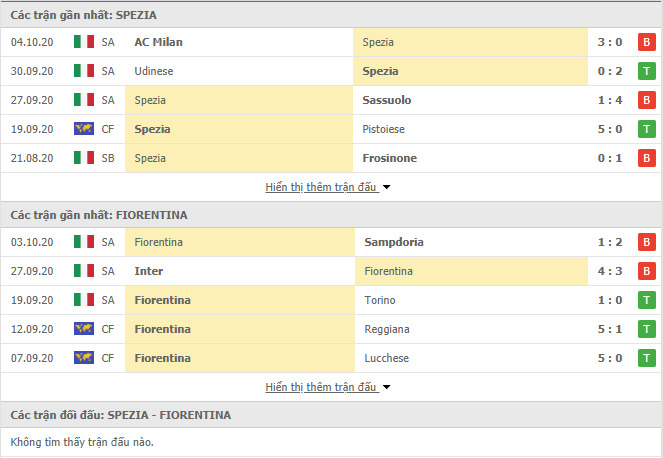Click world flag icon in Spezia vs Pistoiese row

[84, 129]
